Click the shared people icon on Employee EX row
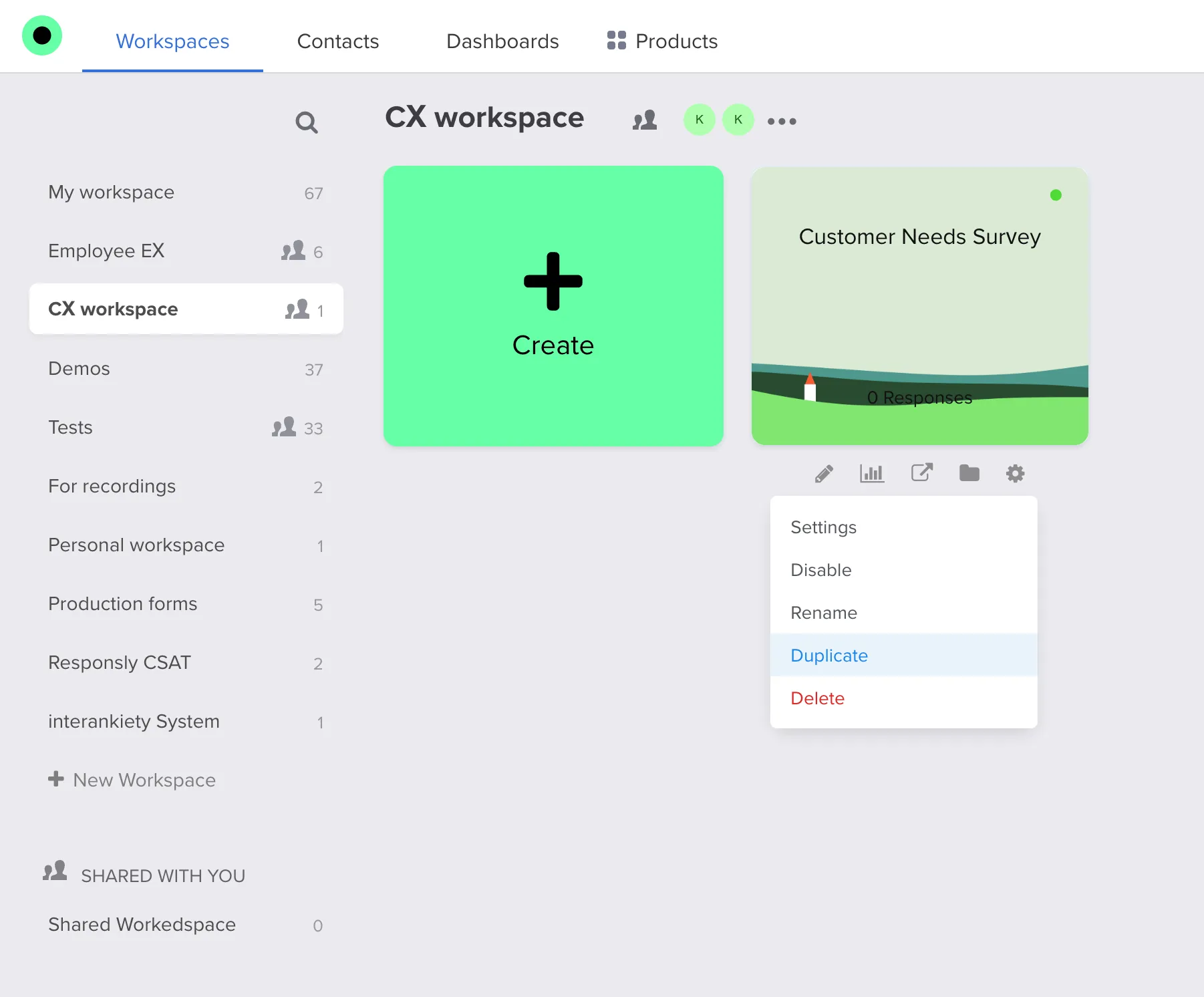 tap(293, 251)
